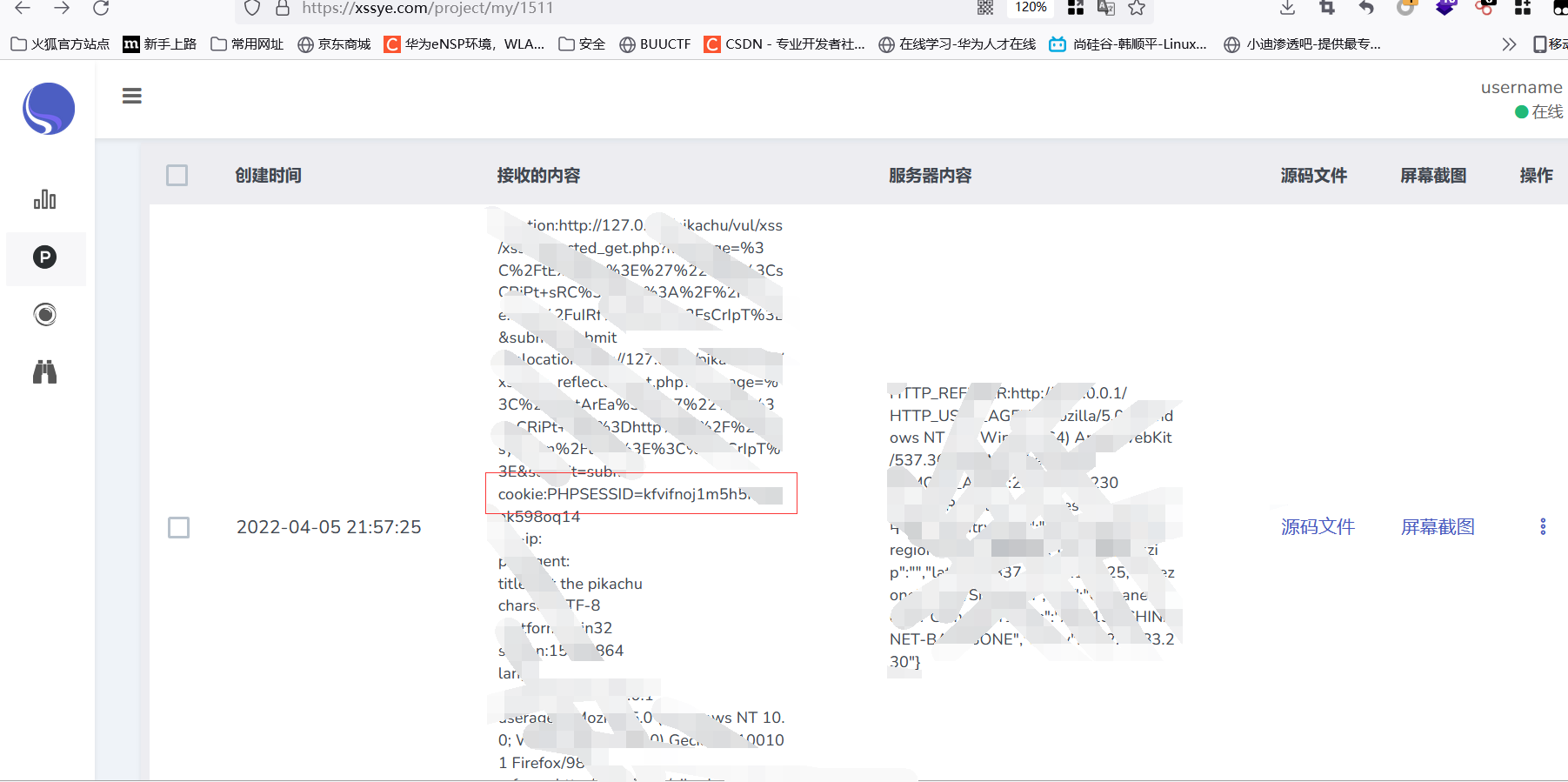Open the username account menu
The height and width of the screenshot is (782, 1568).
(x=1521, y=88)
